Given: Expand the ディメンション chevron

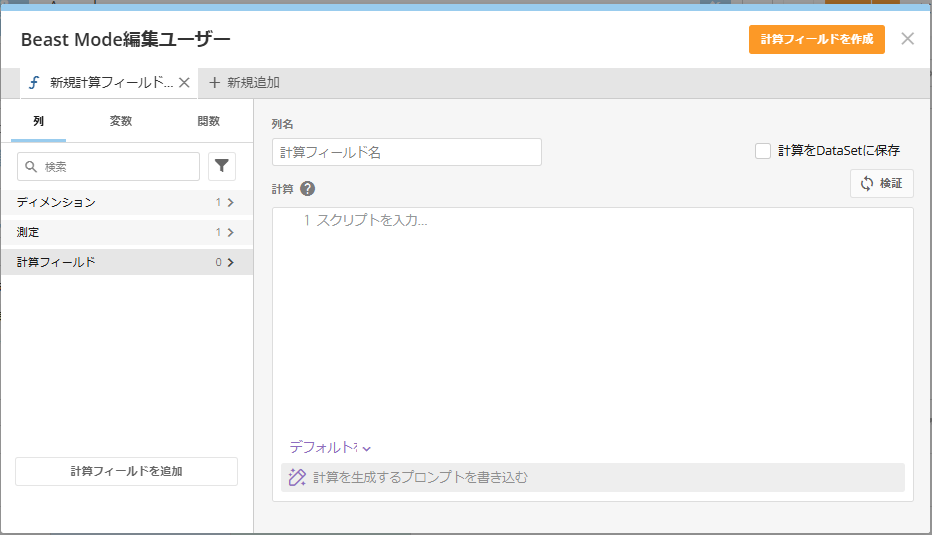Looking at the screenshot, I should (231, 203).
